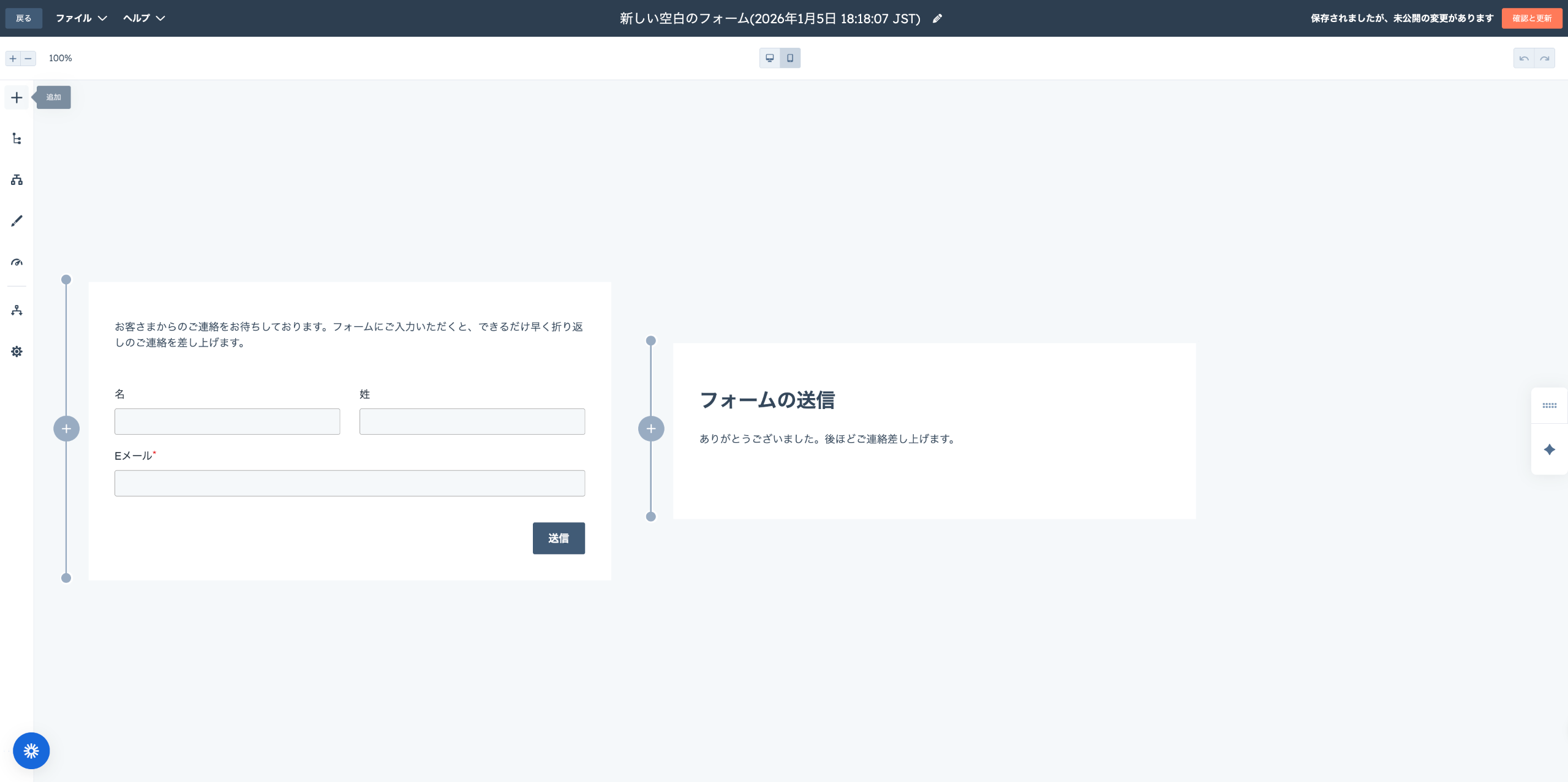Zoom out with the minus stepper
Viewport: 1568px width, 782px height.
tap(28, 58)
